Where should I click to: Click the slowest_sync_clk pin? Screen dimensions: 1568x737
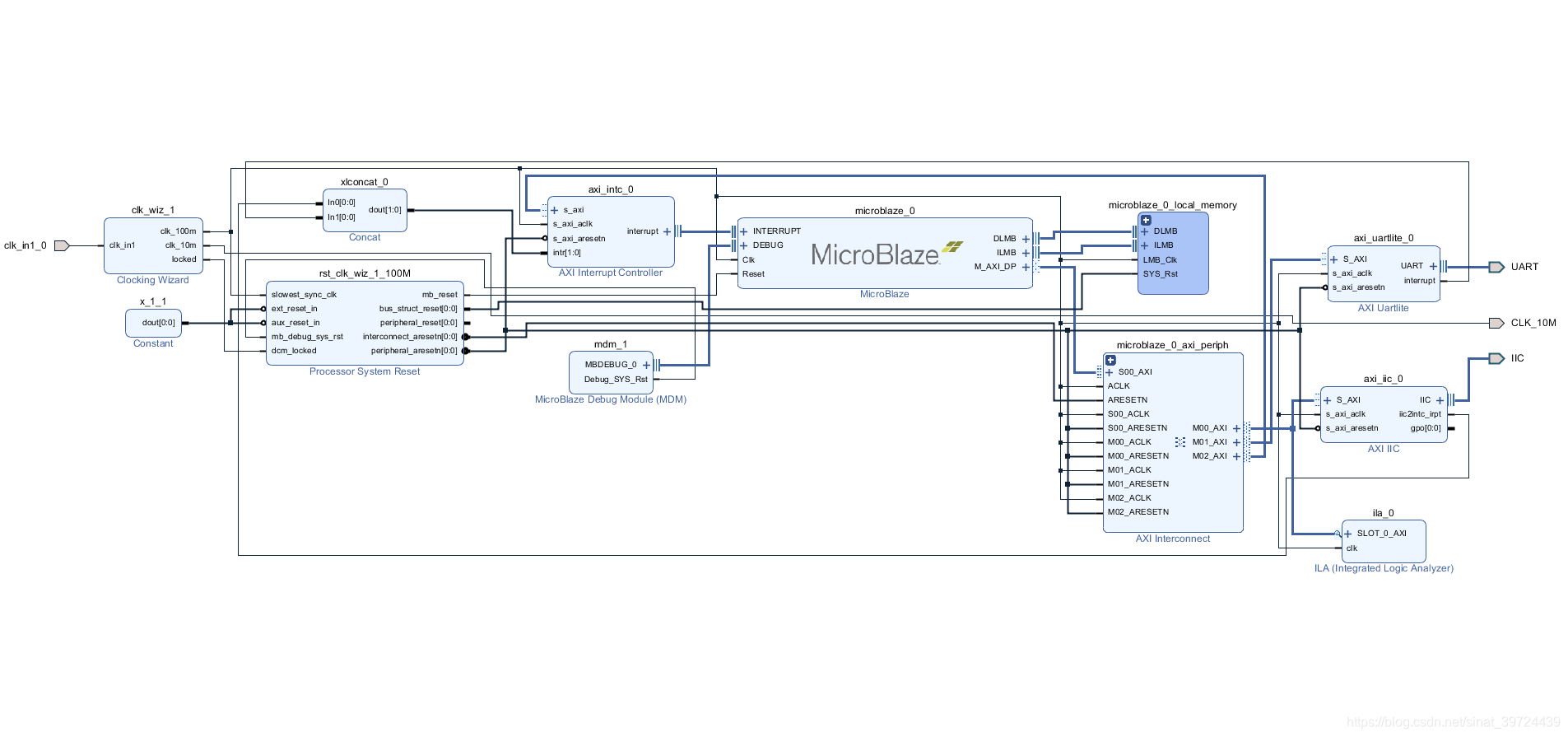tap(304, 295)
